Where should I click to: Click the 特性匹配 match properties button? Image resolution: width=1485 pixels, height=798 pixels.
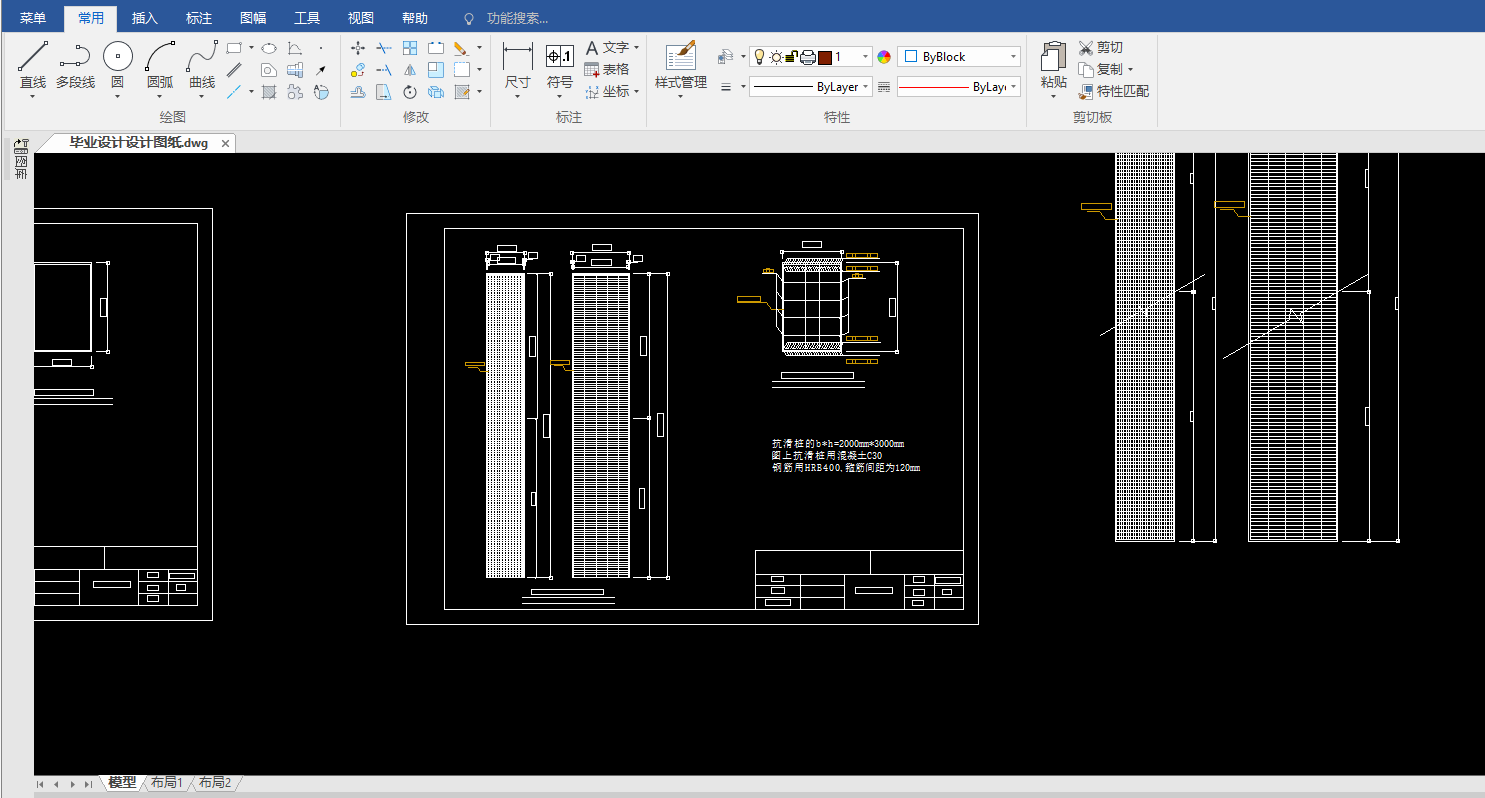(1113, 91)
